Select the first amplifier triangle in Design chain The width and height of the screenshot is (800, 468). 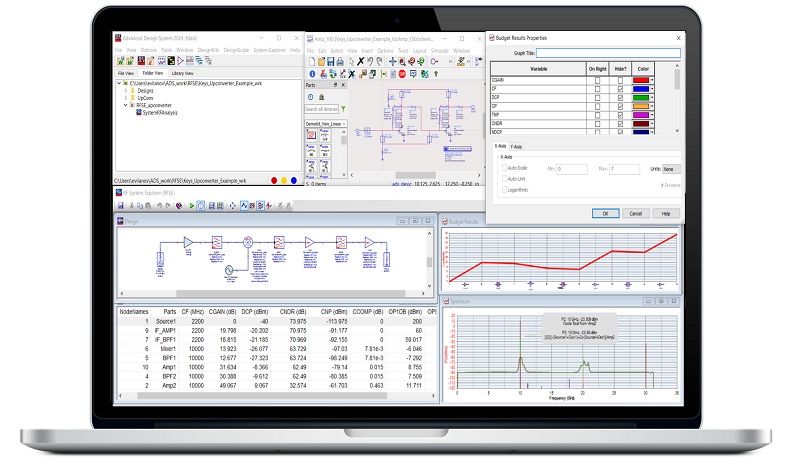click(x=188, y=242)
